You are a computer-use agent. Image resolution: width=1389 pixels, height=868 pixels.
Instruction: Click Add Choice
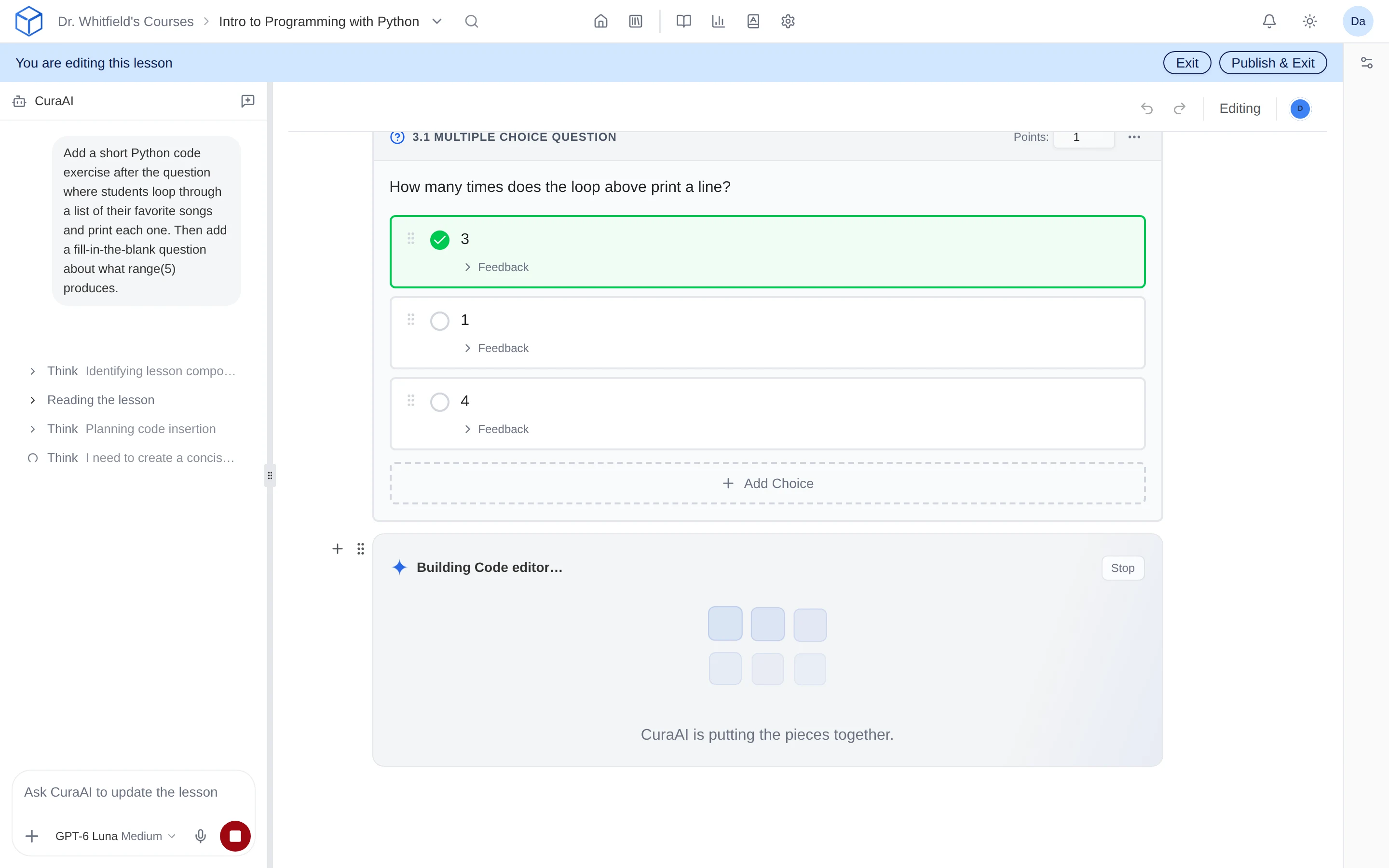[767, 483]
